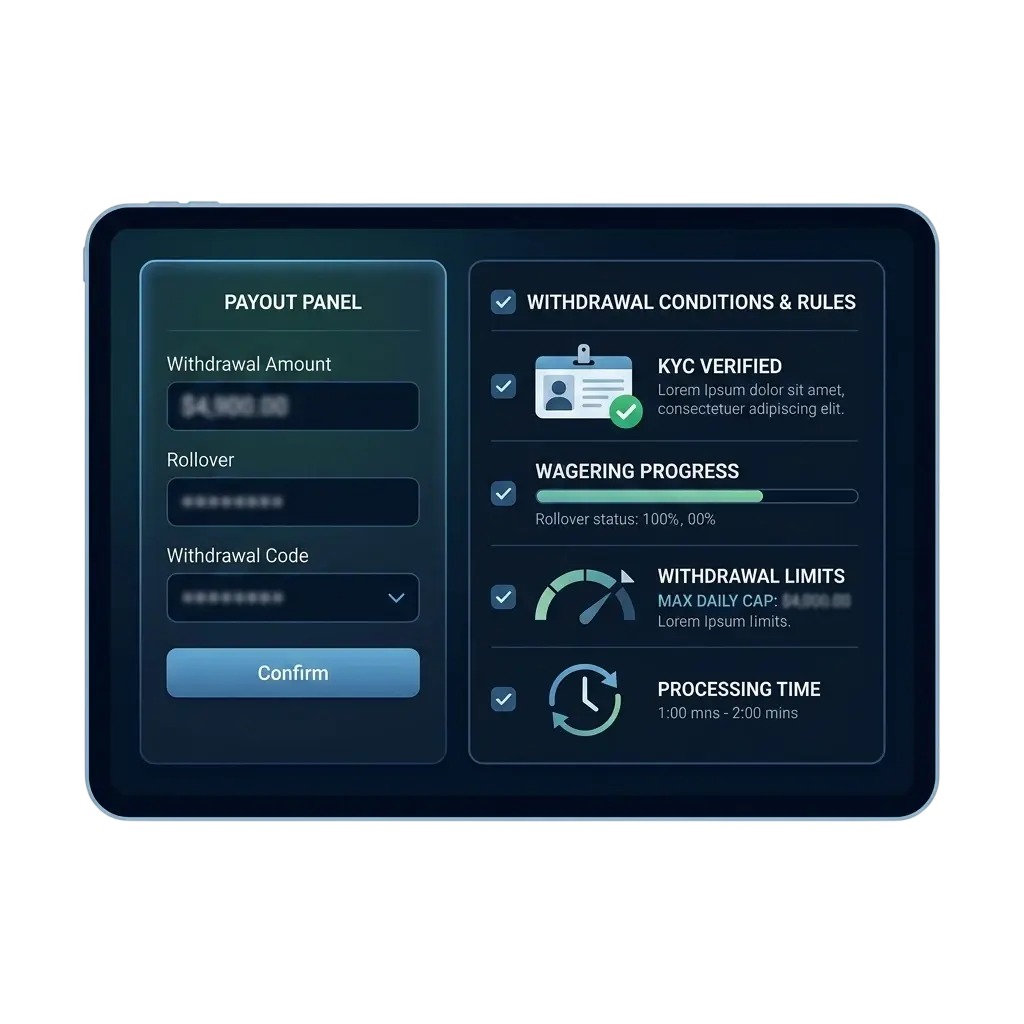Toggle the Wagering Progress checkbox
1024x1024 pixels.
[503, 493]
